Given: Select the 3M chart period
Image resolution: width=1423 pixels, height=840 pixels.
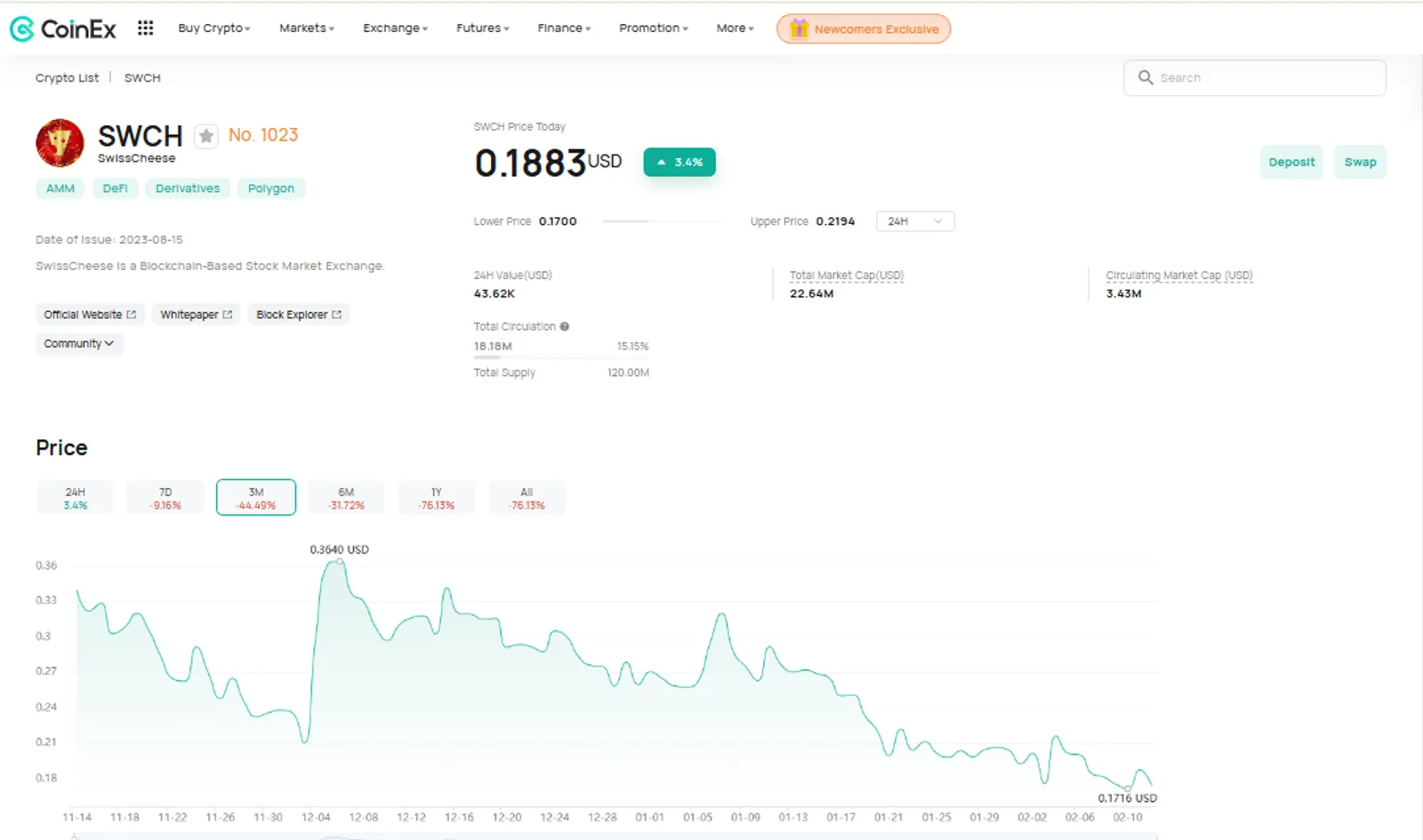Looking at the screenshot, I should (x=256, y=498).
